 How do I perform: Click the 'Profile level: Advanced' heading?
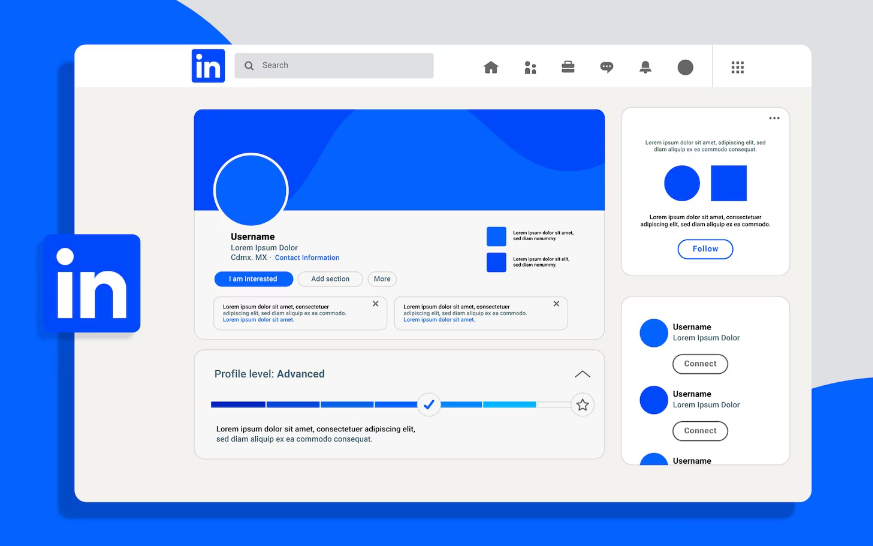[x=269, y=374]
